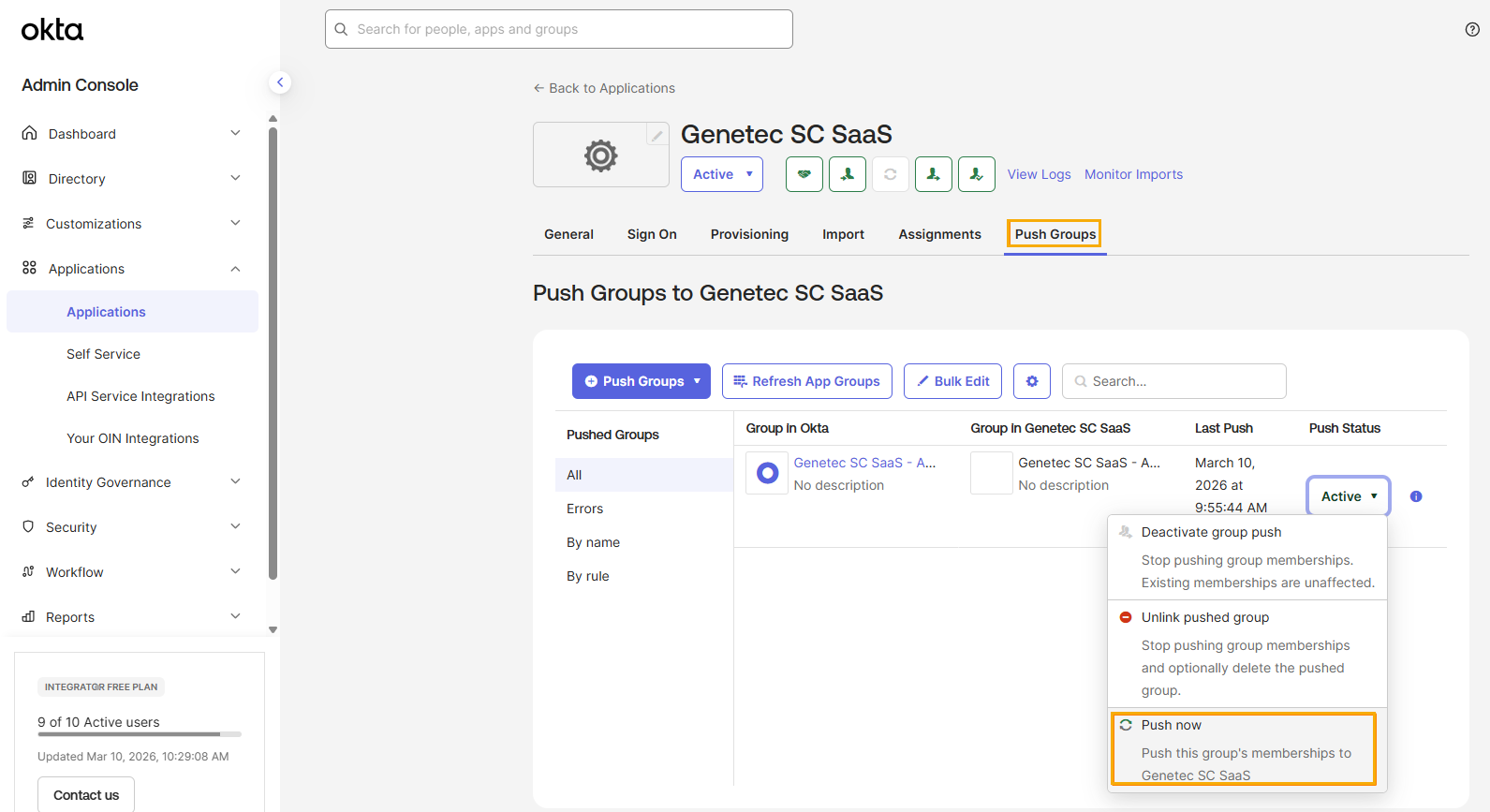Open the Provisioning tab

pyautogui.click(x=749, y=234)
